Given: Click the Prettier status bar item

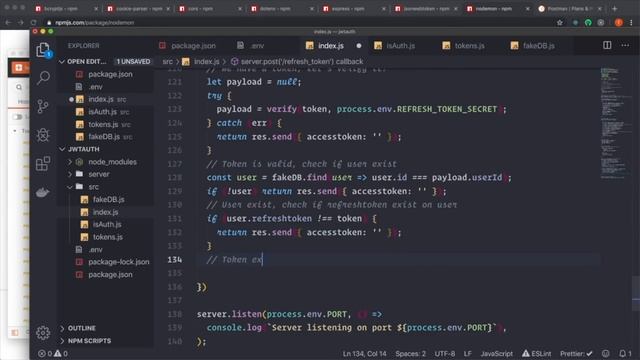Looking at the screenshot, I should tap(576, 353).
